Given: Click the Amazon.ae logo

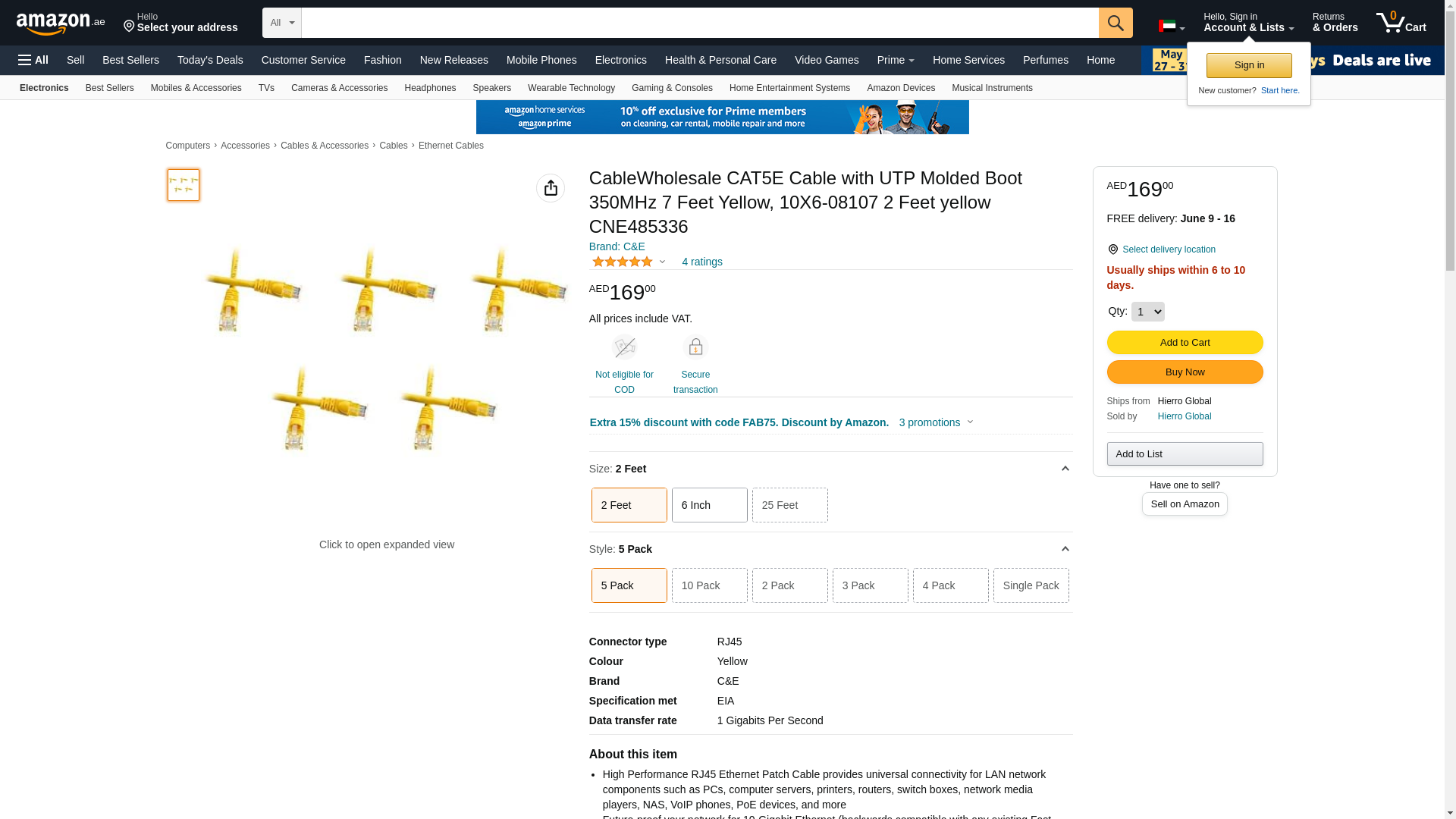Looking at the screenshot, I should click(61, 24).
